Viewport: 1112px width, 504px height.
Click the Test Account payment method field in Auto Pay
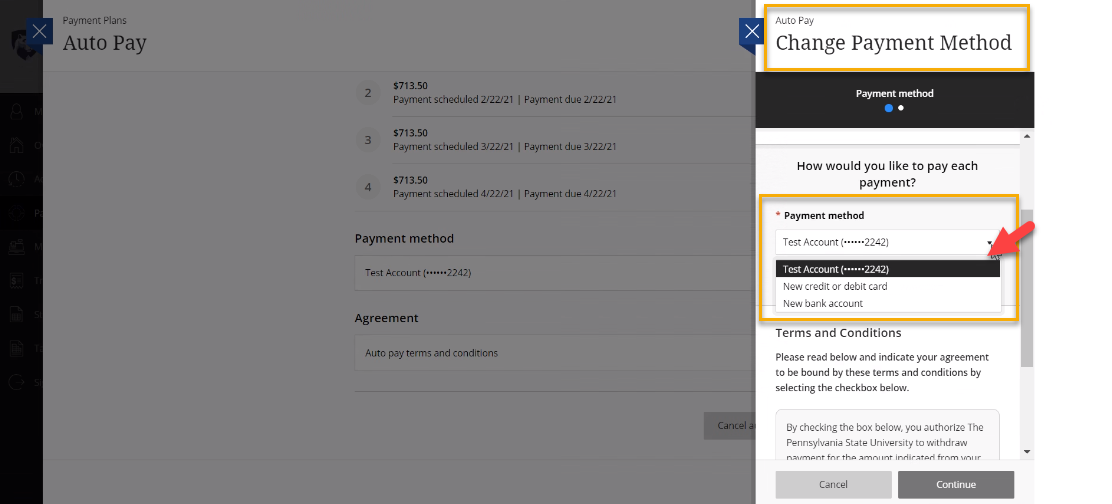(555, 273)
